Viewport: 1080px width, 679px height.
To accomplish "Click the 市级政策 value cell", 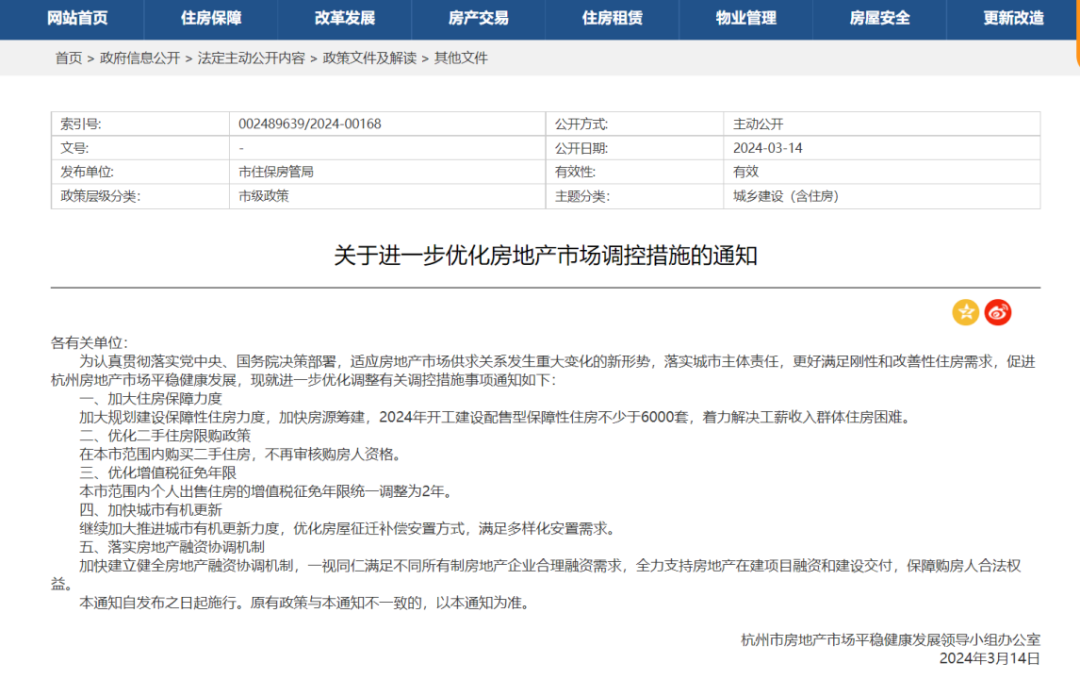I will 387,196.
